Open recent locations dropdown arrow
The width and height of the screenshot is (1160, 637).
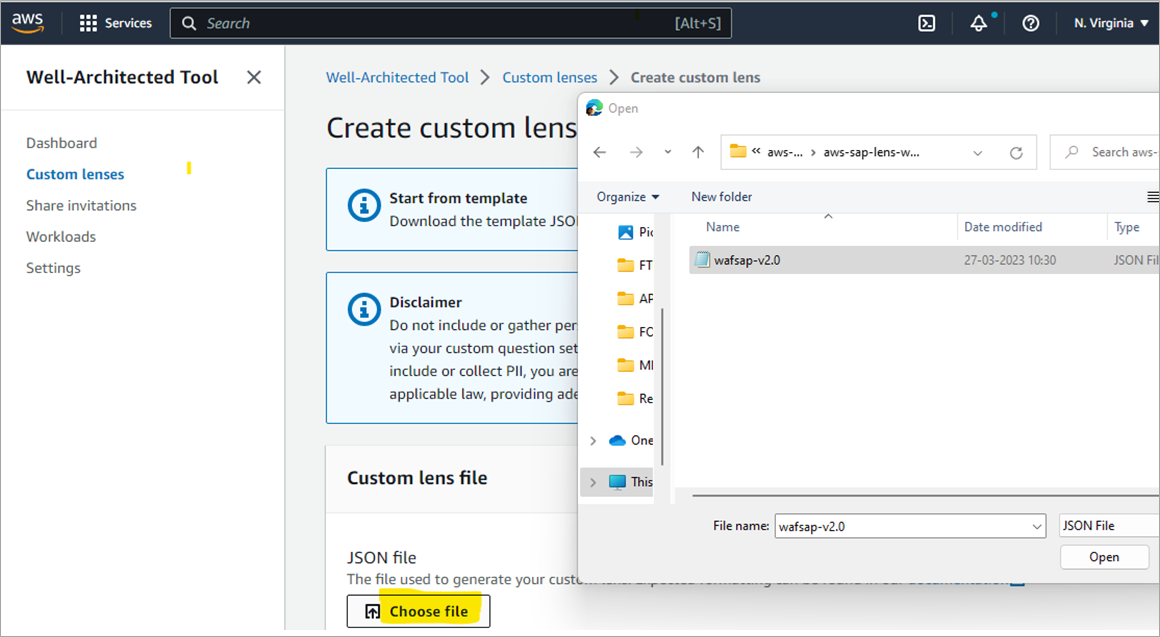point(667,152)
